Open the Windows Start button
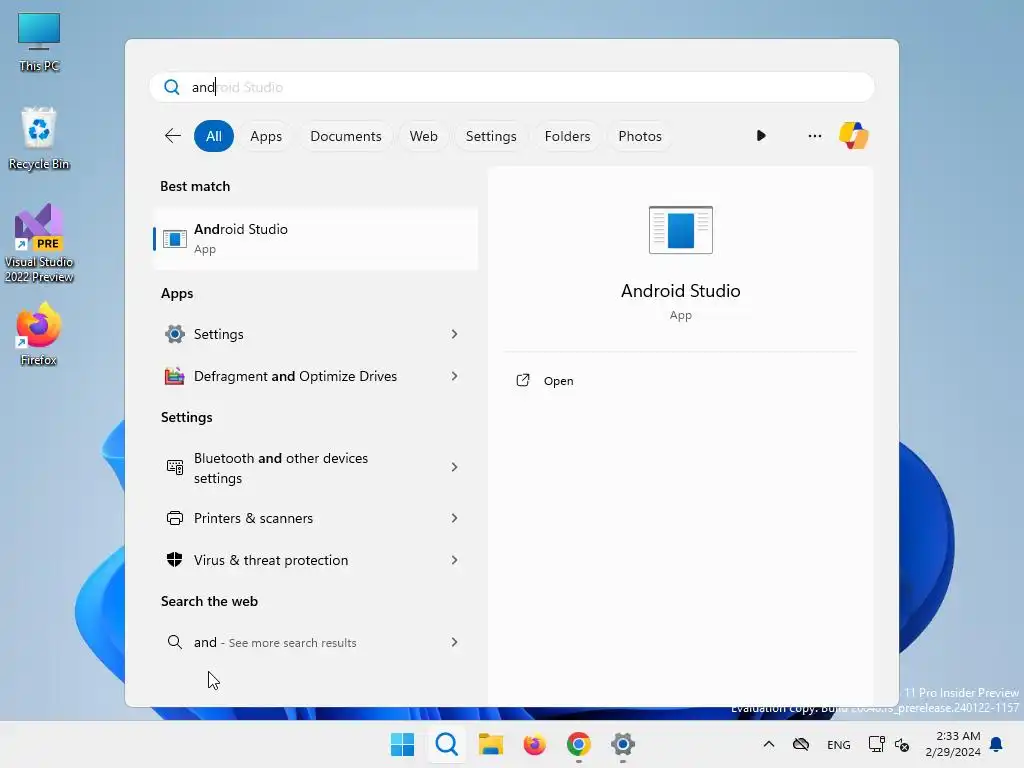 [x=402, y=744]
